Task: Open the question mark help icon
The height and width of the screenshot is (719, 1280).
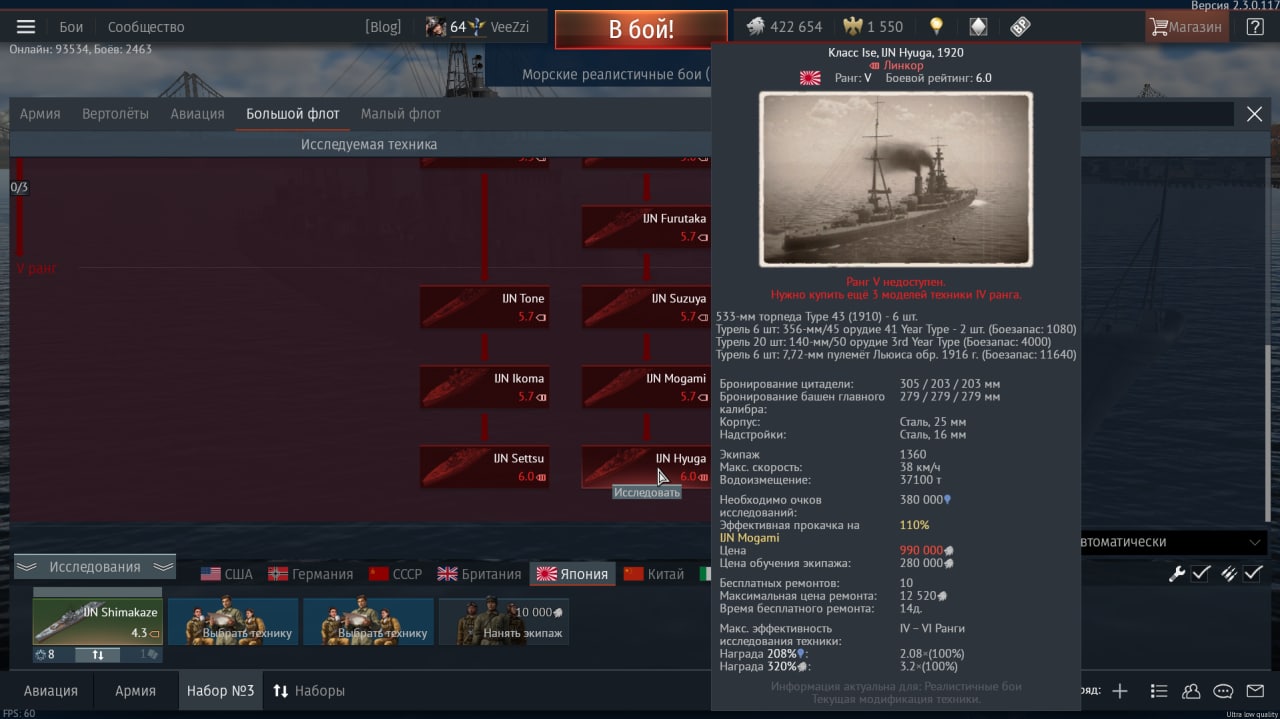Action: [1254, 27]
